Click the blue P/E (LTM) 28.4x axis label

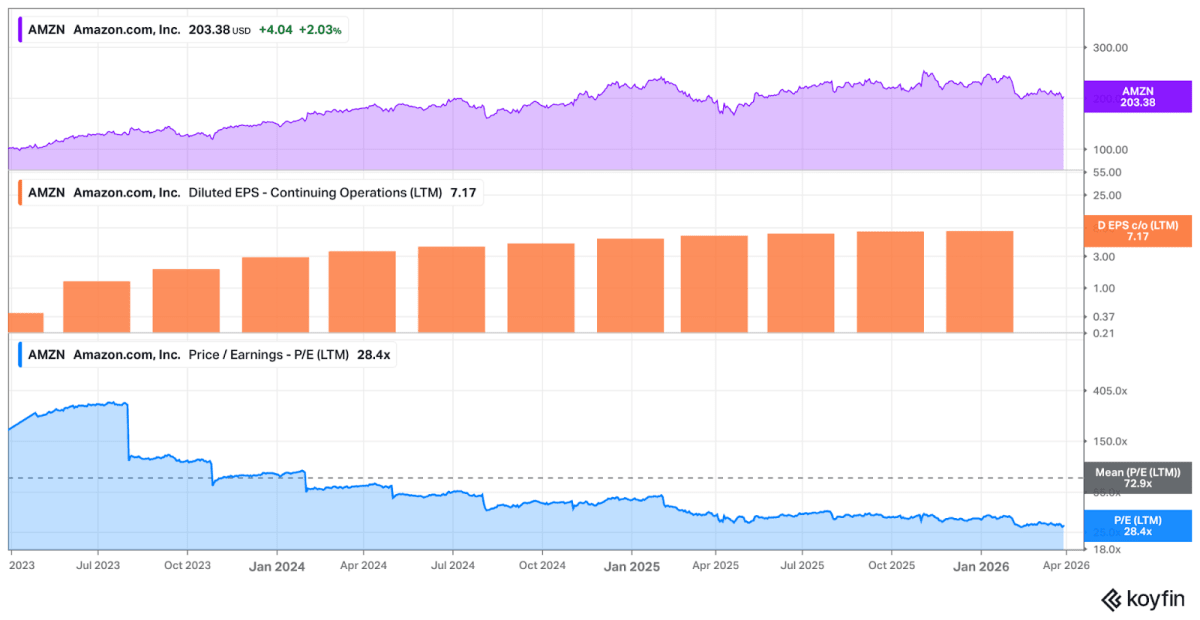1138,526
